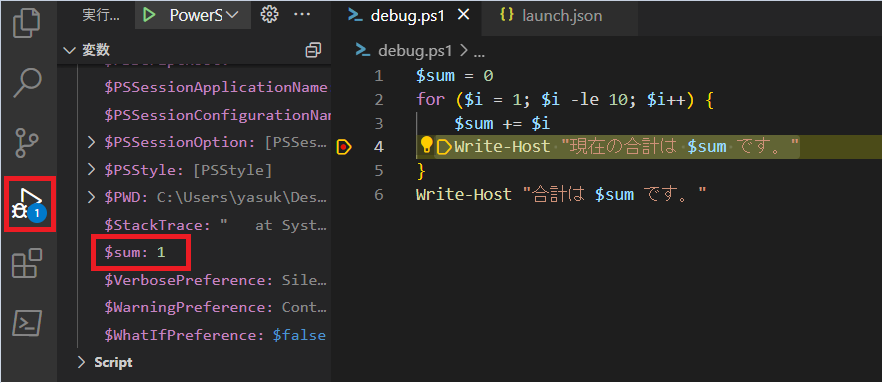882x383 pixels.
Task: Click the lightbulb code action on line 4
Action: point(427,146)
